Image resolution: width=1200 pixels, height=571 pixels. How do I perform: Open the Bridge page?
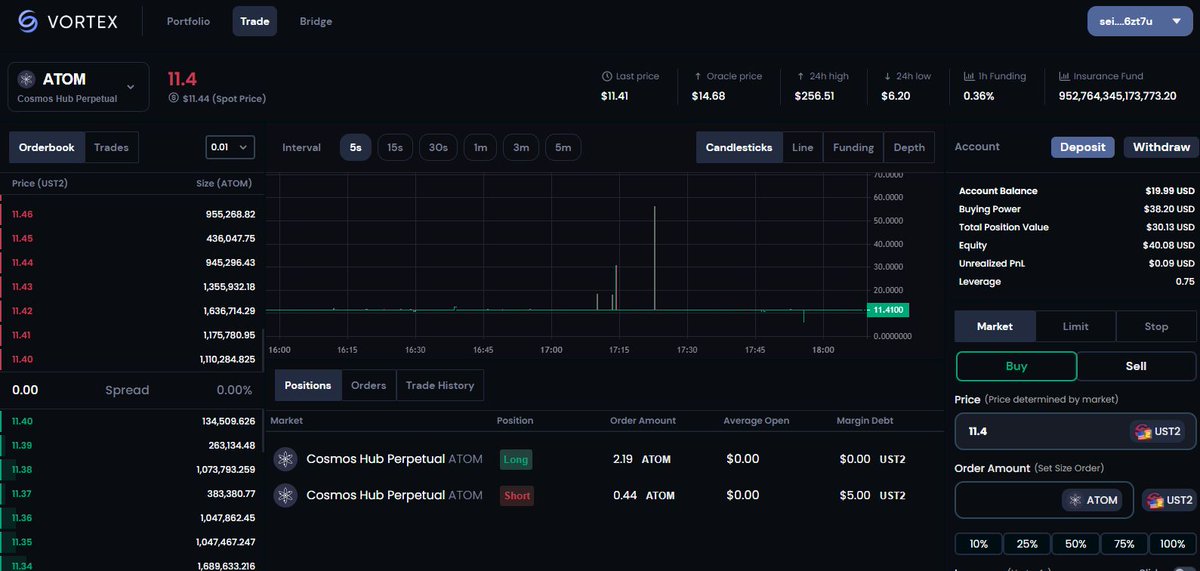(x=316, y=21)
